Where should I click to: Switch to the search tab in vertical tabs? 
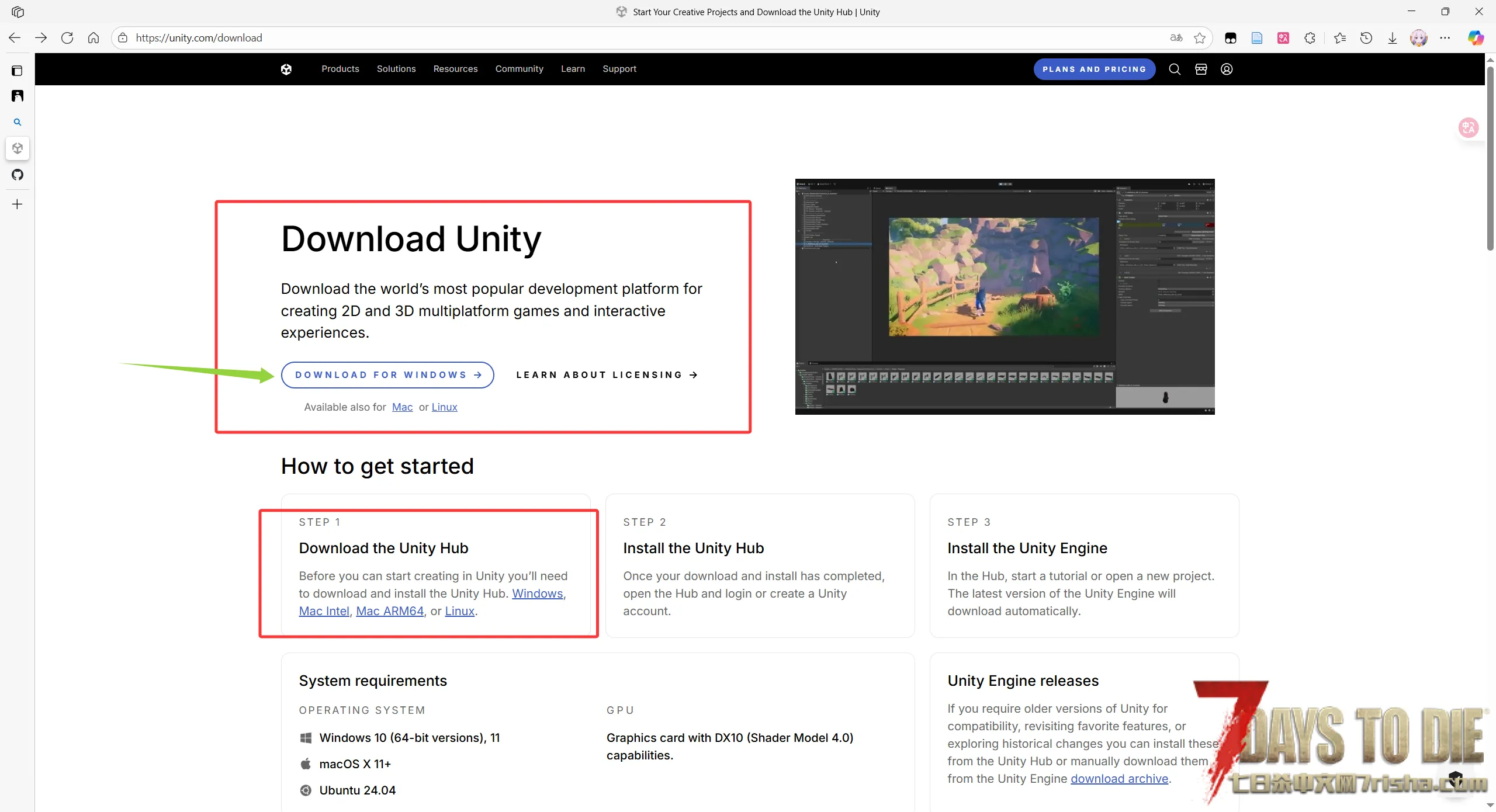(x=18, y=122)
